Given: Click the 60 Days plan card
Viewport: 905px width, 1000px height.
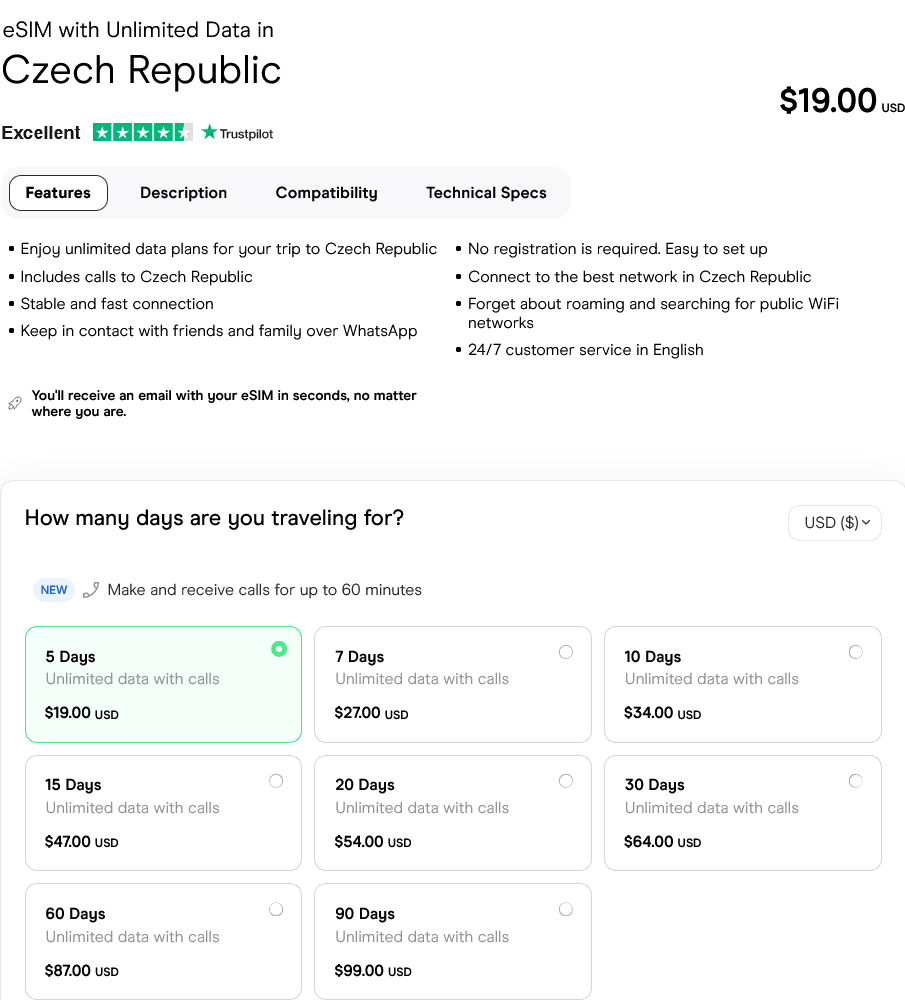Looking at the screenshot, I should coord(163,941).
